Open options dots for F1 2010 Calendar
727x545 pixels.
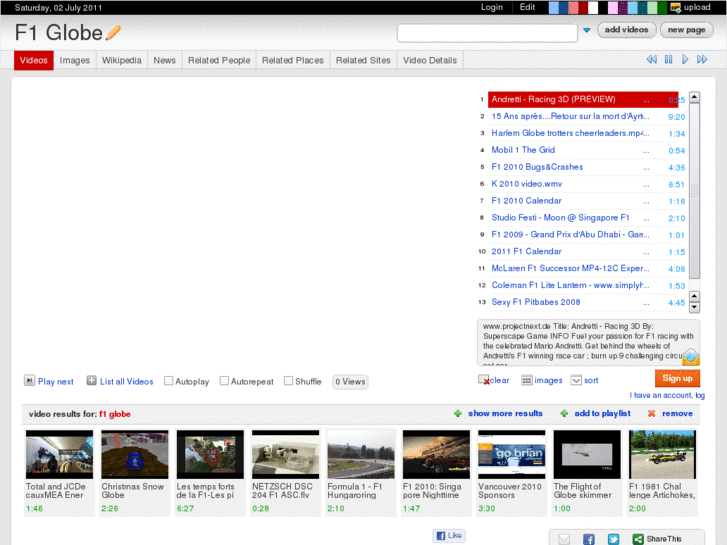tap(646, 202)
